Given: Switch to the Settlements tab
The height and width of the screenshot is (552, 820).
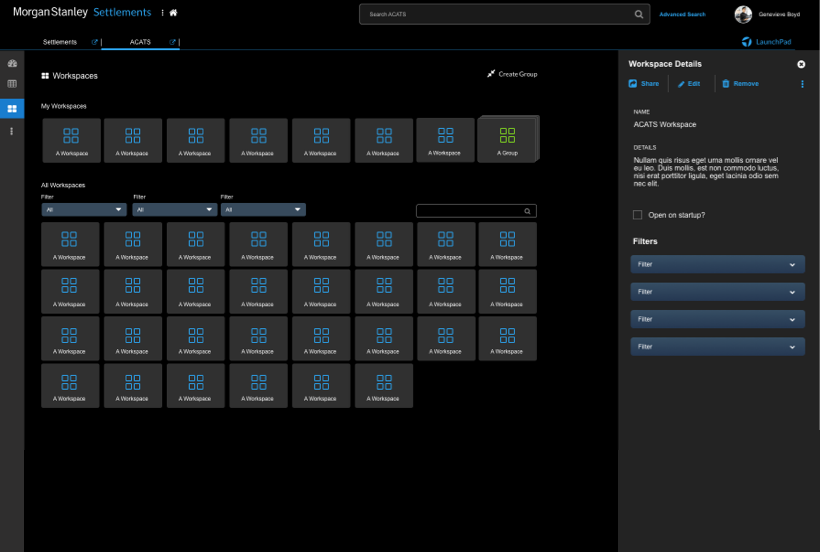Looking at the screenshot, I should pyautogui.click(x=60, y=42).
